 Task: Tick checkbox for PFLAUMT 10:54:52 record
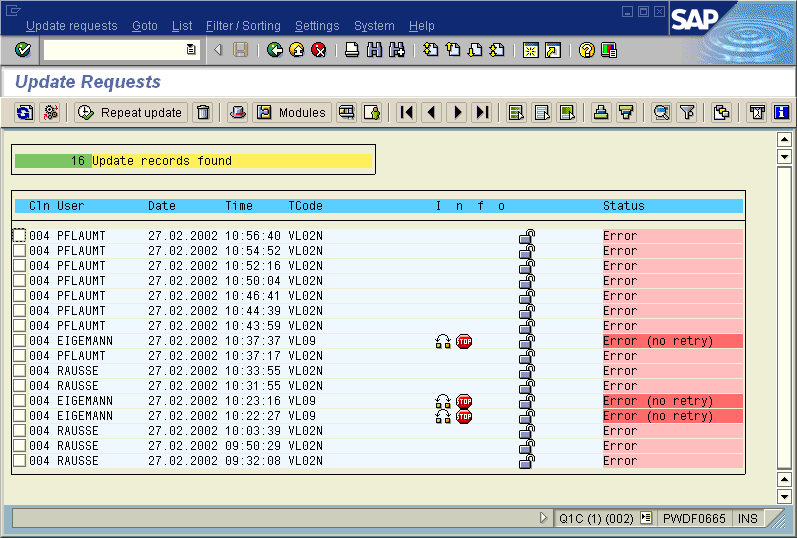(x=19, y=250)
